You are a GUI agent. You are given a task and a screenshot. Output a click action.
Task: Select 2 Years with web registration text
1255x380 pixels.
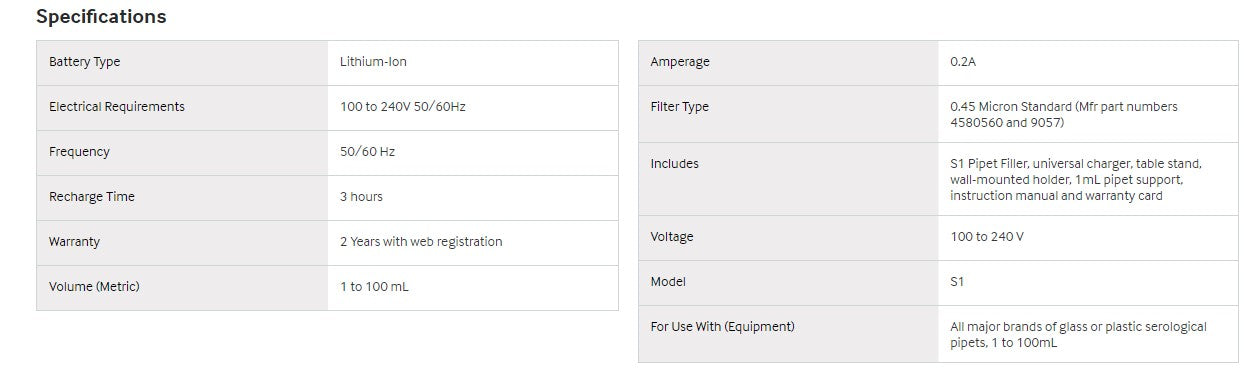click(421, 242)
